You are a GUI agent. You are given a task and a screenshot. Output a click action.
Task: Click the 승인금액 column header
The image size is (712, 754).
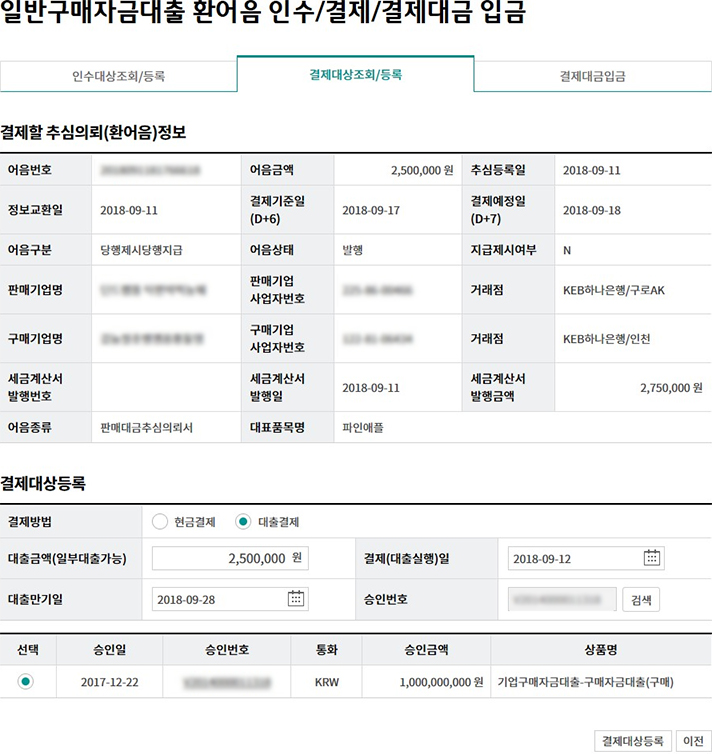tap(430, 649)
